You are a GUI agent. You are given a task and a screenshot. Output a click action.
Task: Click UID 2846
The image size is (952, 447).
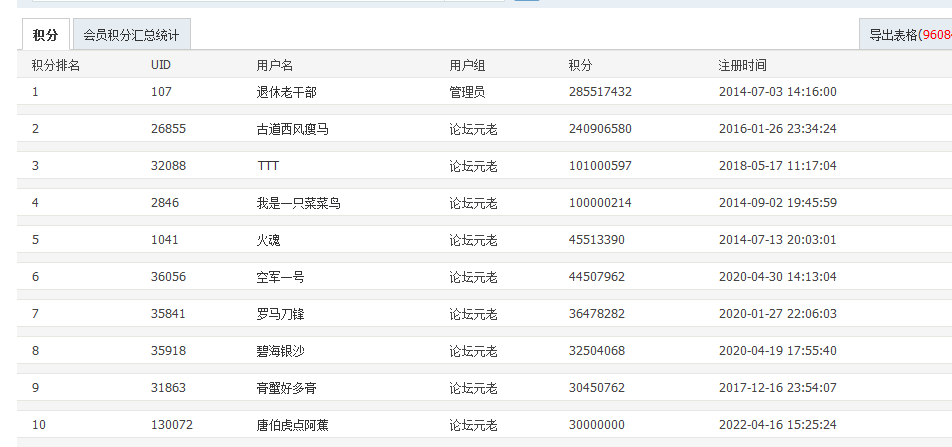coord(165,203)
